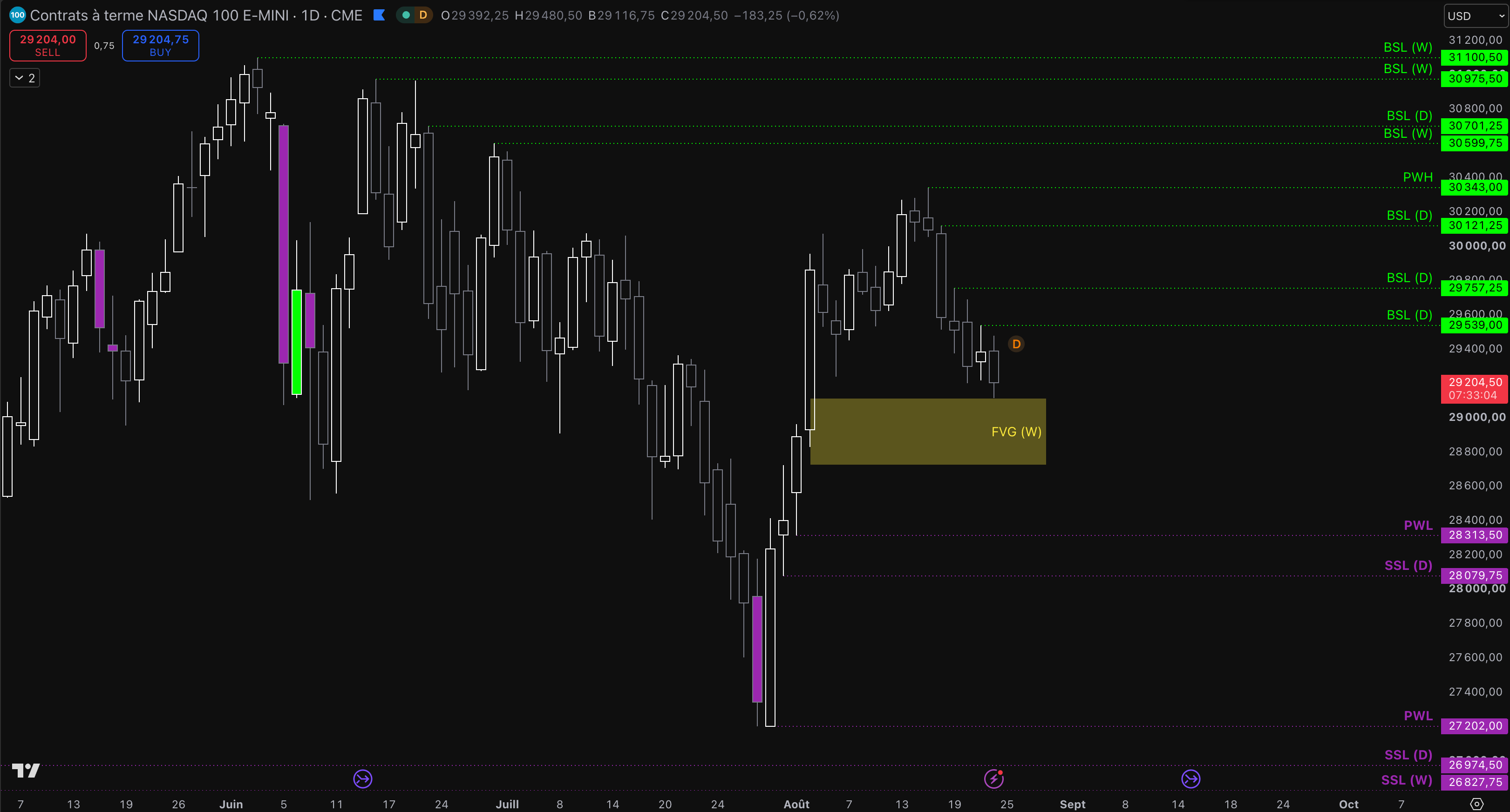The image size is (1510, 812).
Task: Select the SSL (W) label at 26 827,75
Action: click(1406, 780)
